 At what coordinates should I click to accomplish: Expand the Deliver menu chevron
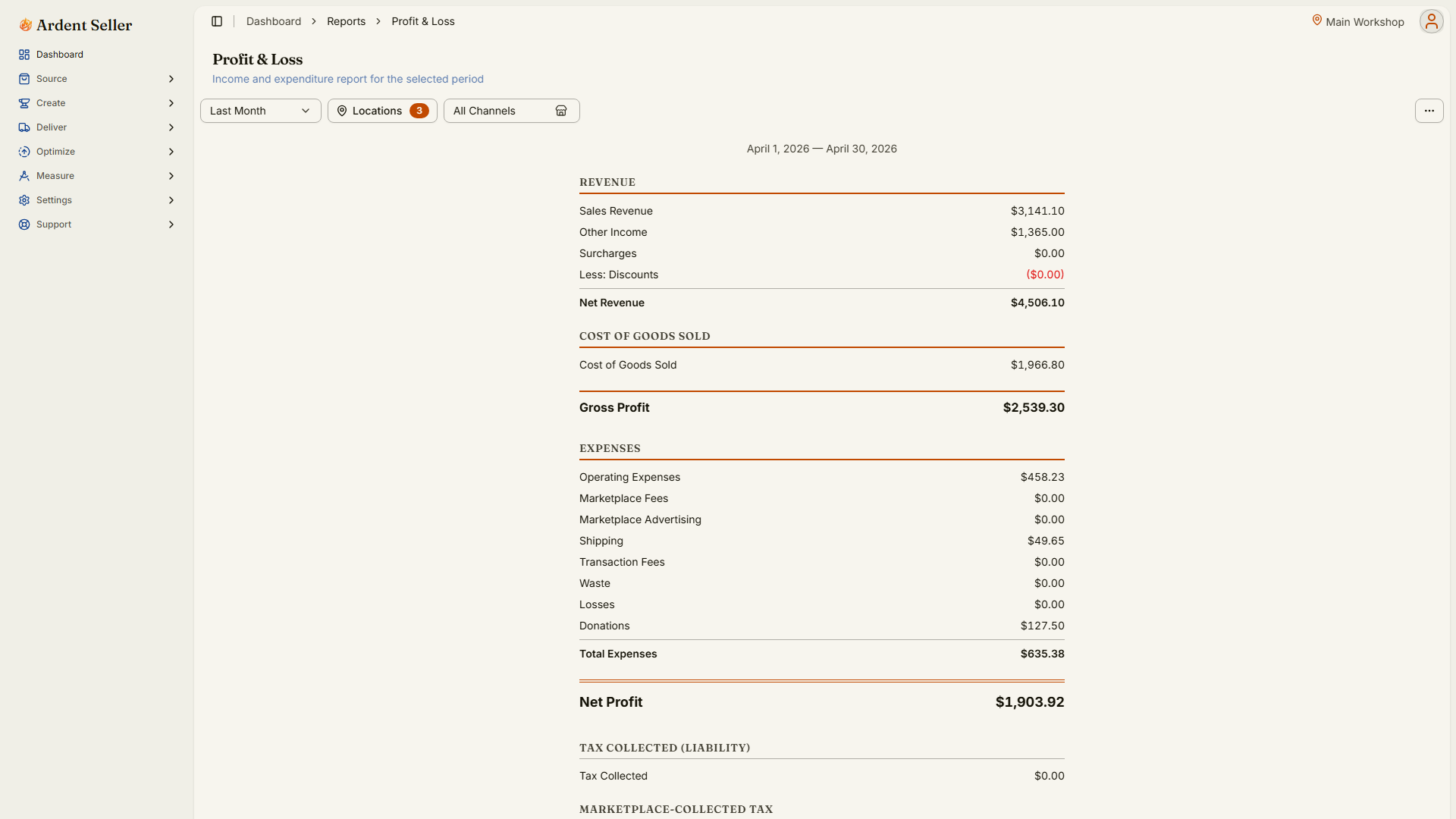click(x=171, y=127)
